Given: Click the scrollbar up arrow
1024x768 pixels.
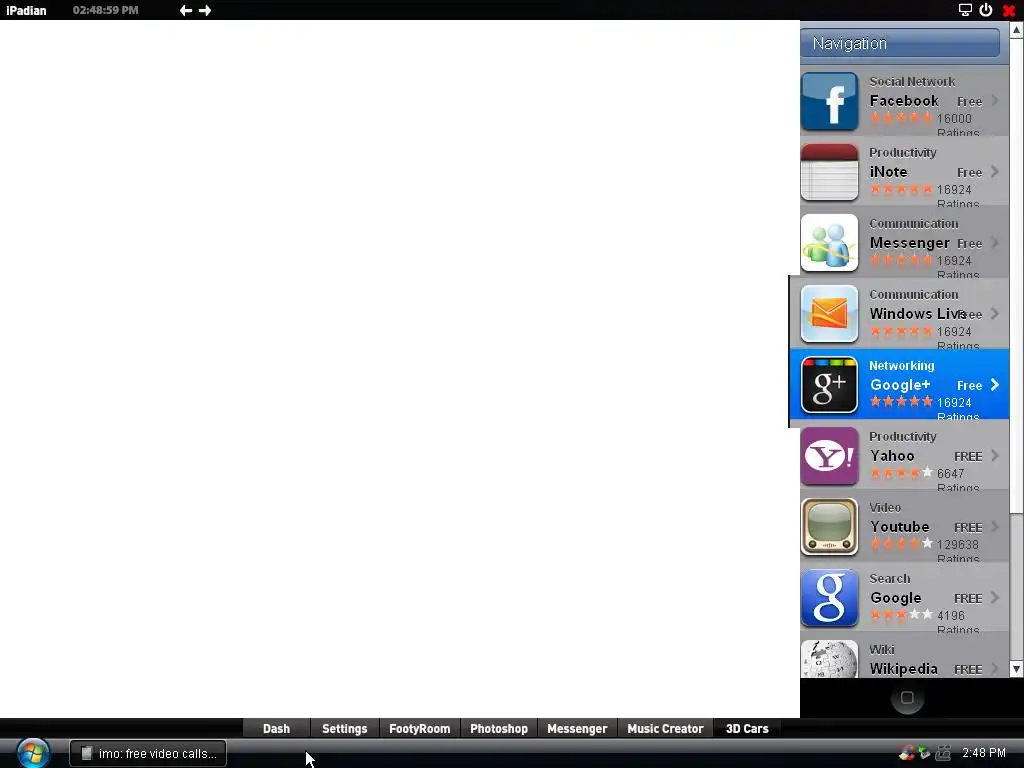Looking at the screenshot, I should click(1017, 29).
